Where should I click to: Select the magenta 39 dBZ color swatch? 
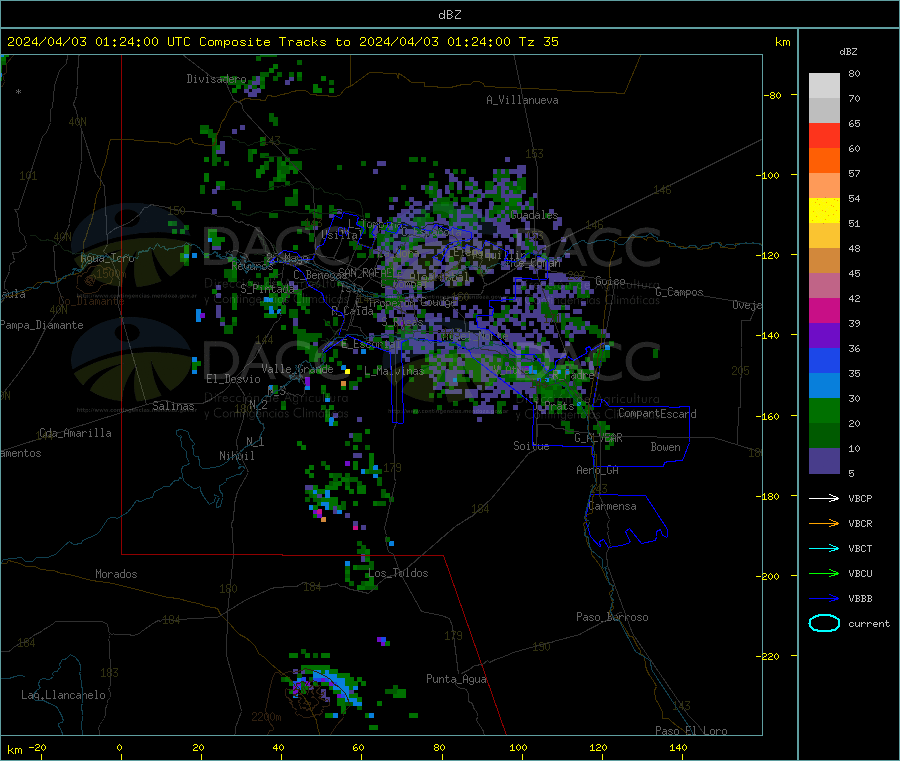pos(824,310)
